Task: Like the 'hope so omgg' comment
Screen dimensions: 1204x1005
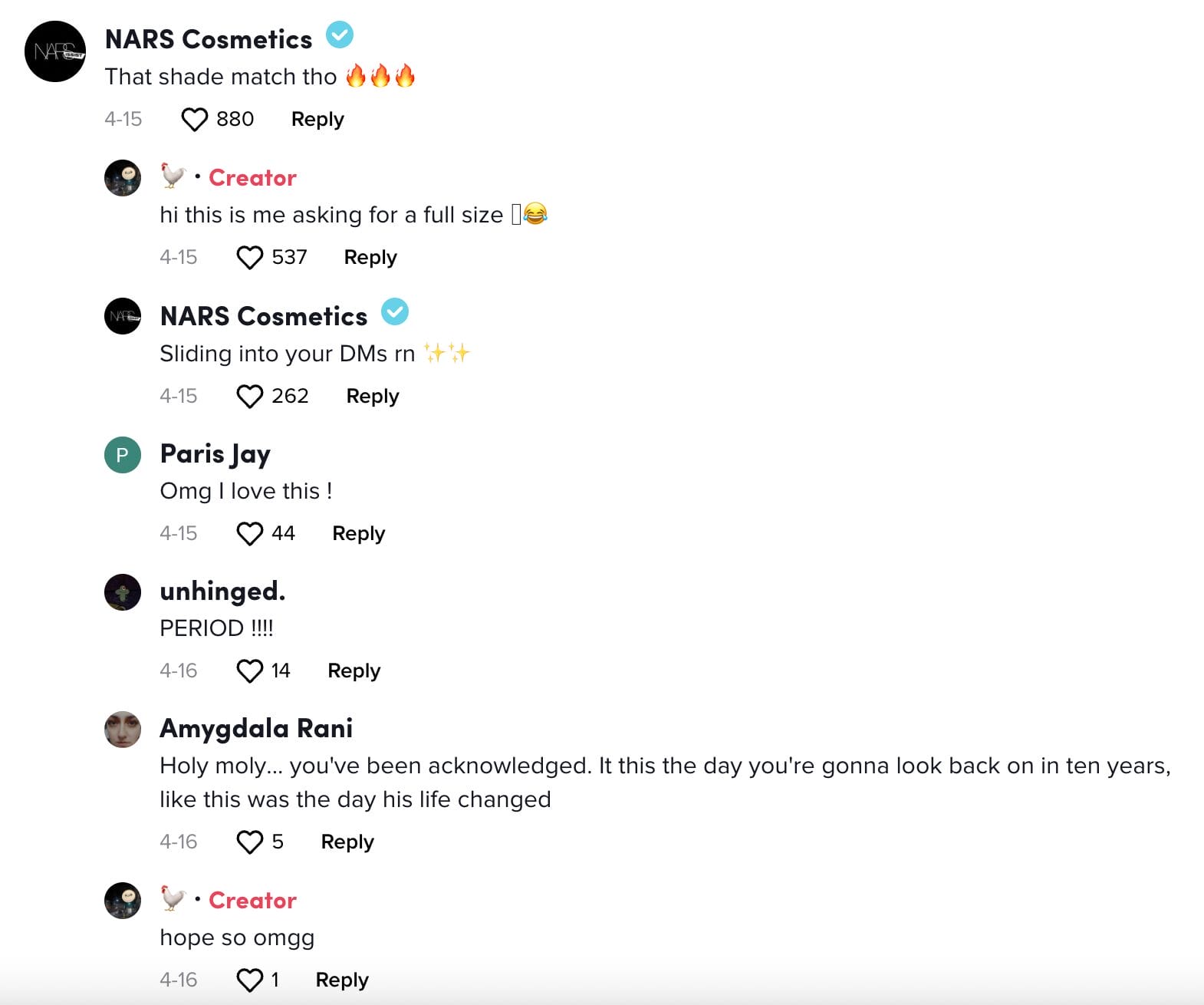Action: pos(249,980)
